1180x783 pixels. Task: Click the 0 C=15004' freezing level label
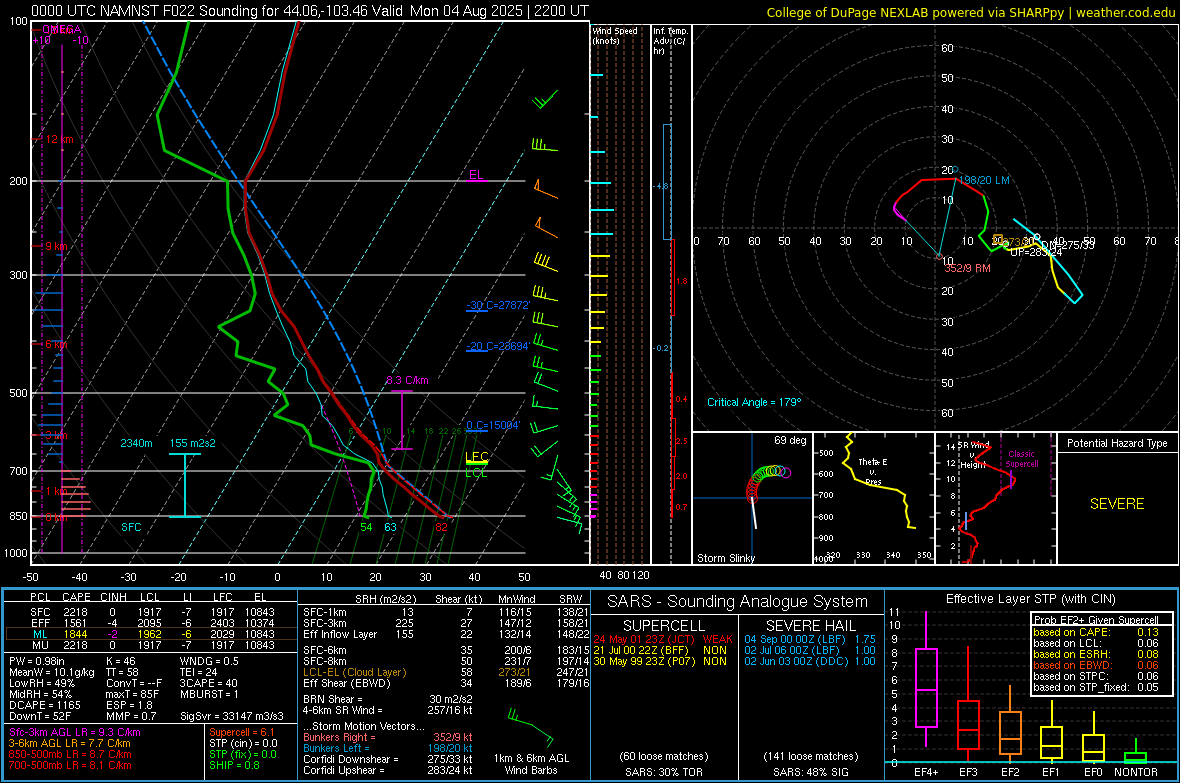click(493, 425)
